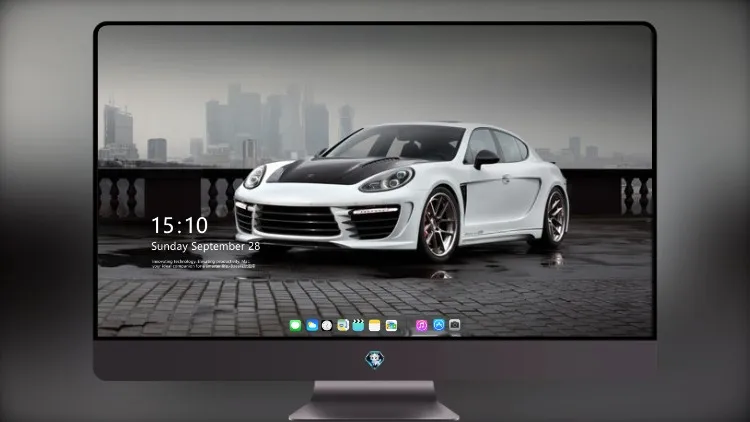Launch the Weather app from the dock

tap(312, 325)
